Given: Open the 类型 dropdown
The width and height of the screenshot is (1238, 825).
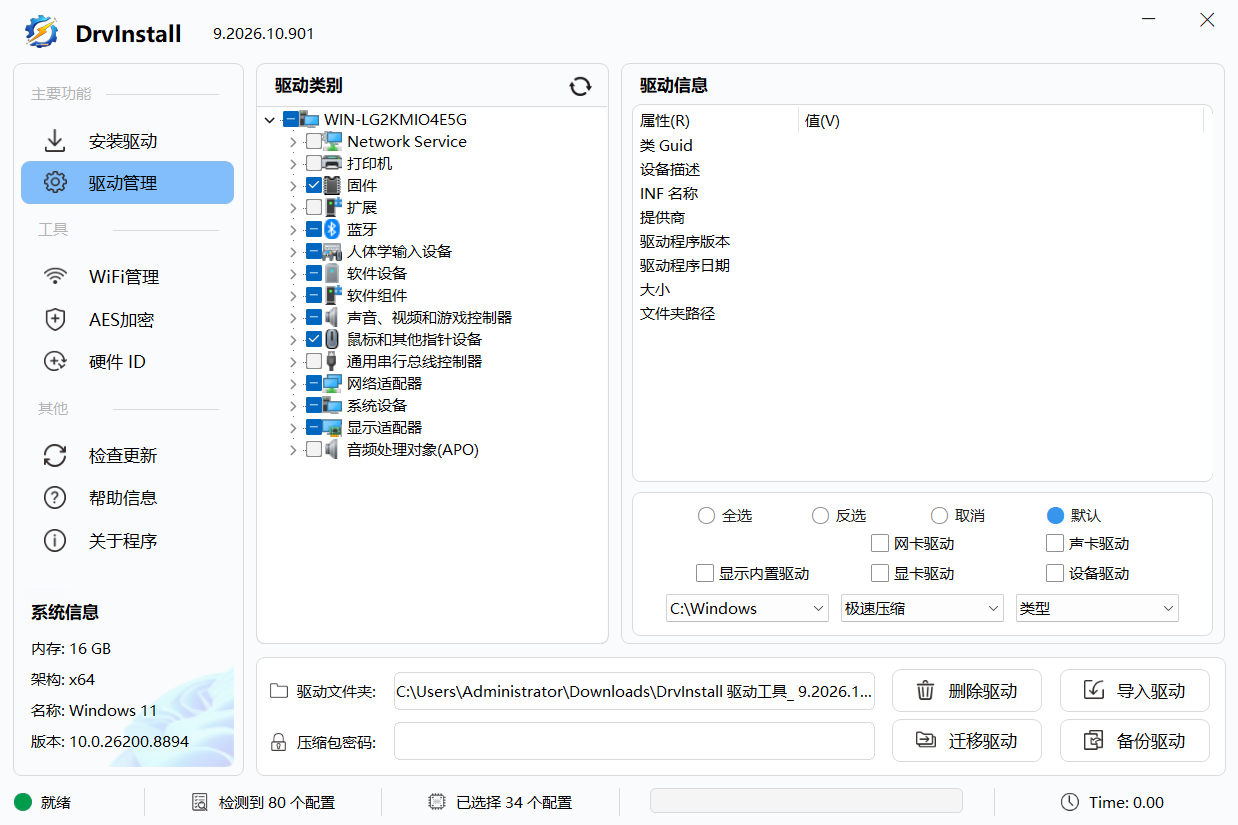Looking at the screenshot, I should coord(1097,608).
